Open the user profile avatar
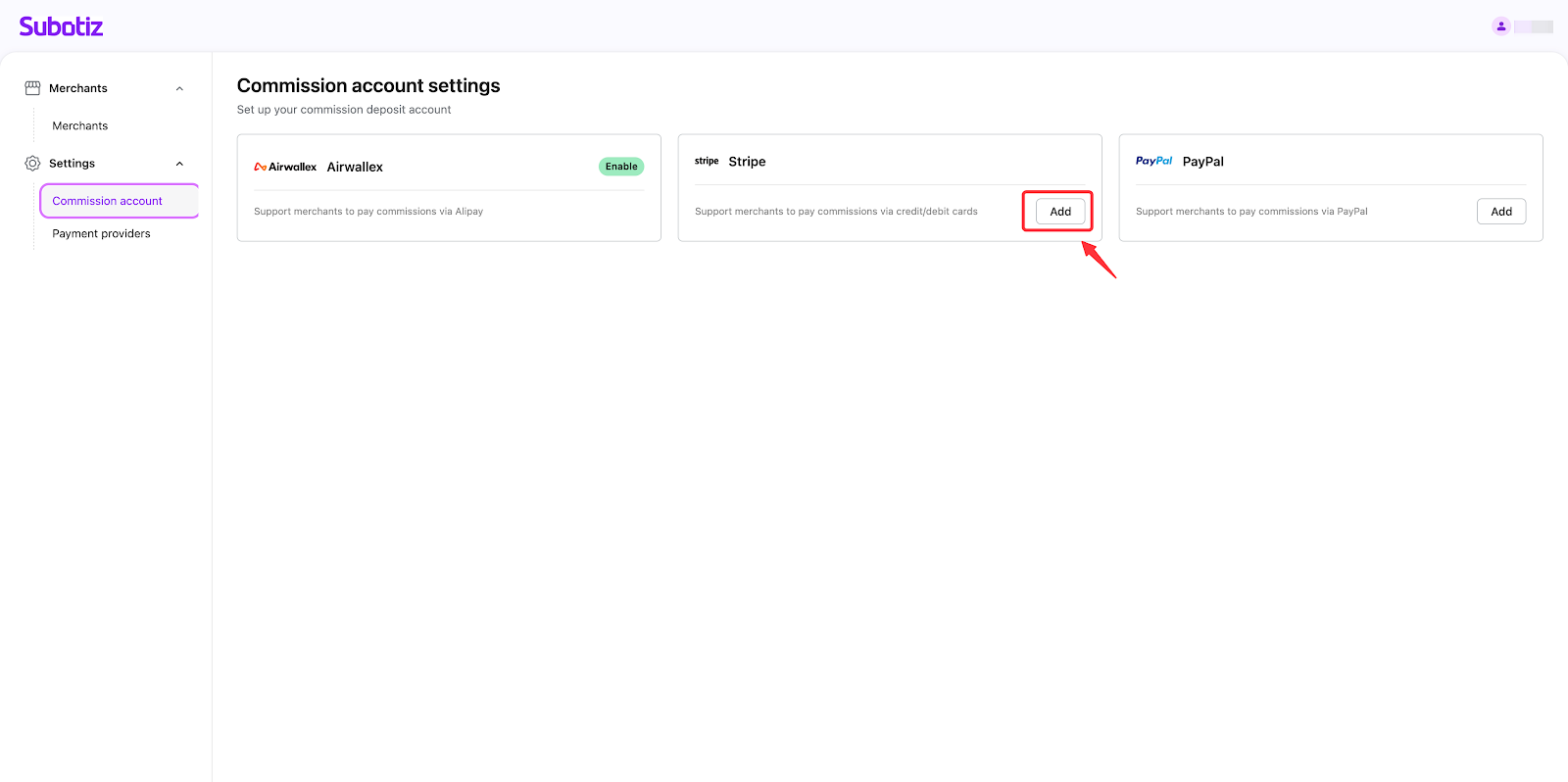Screen dimensions: 1568x782 1500,26
